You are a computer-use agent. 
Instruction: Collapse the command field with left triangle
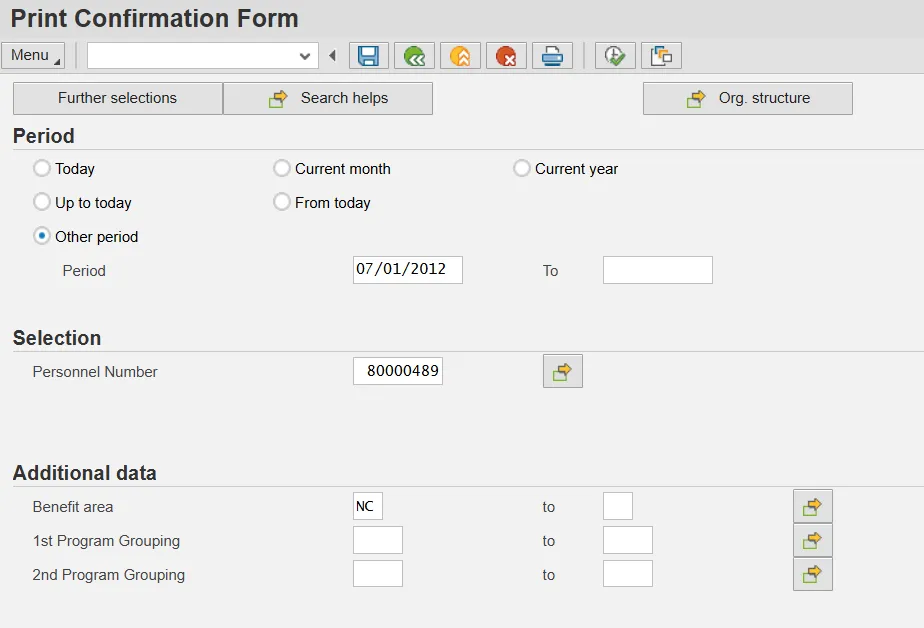332,56
